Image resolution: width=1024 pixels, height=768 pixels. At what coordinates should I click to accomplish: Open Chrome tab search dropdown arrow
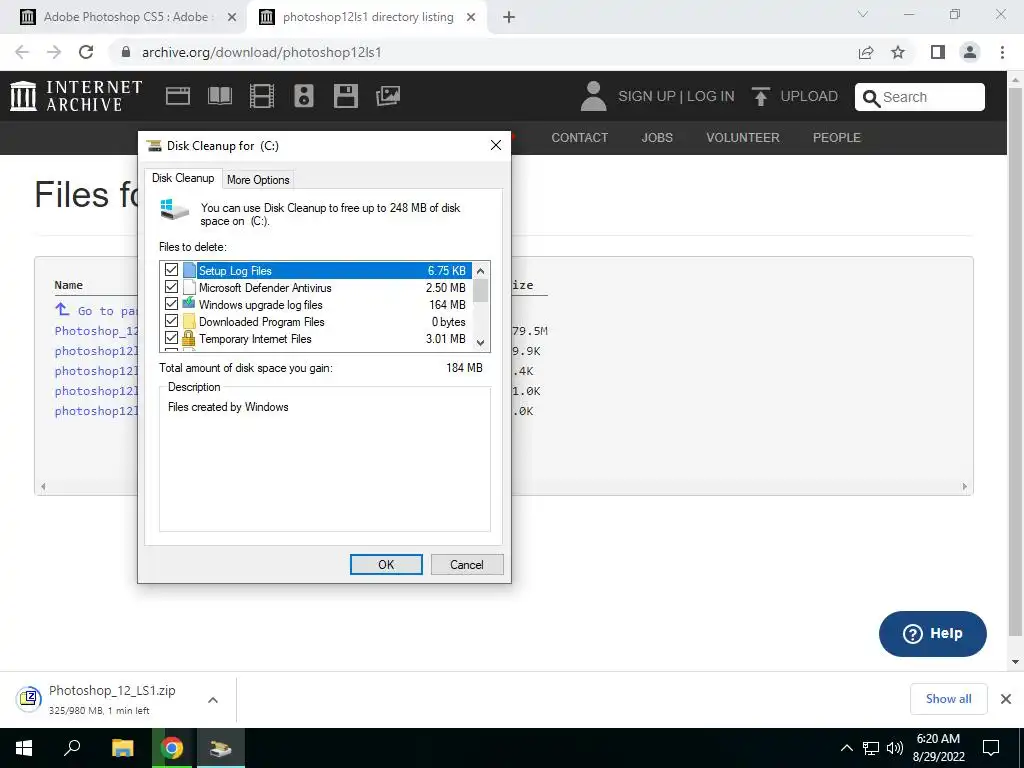point(863,14)
